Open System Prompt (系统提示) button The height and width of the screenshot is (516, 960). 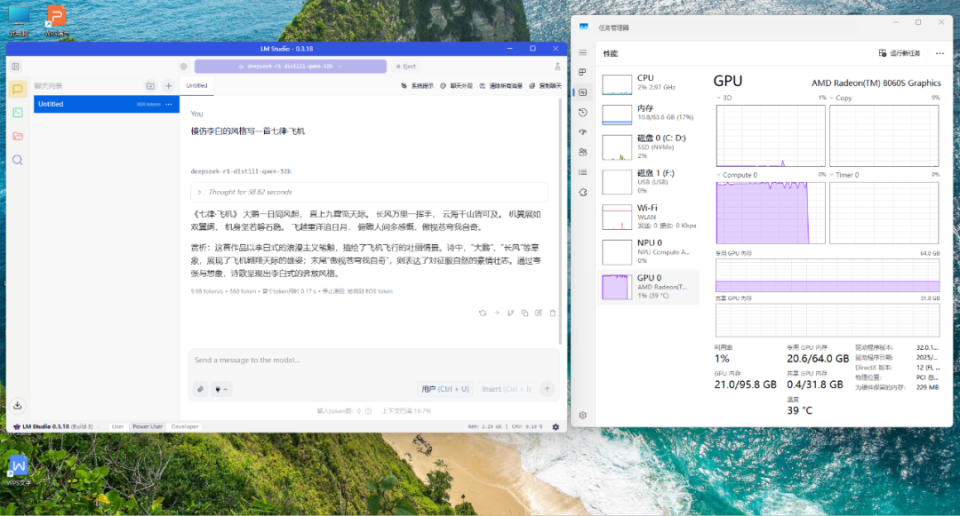point(418,86)
